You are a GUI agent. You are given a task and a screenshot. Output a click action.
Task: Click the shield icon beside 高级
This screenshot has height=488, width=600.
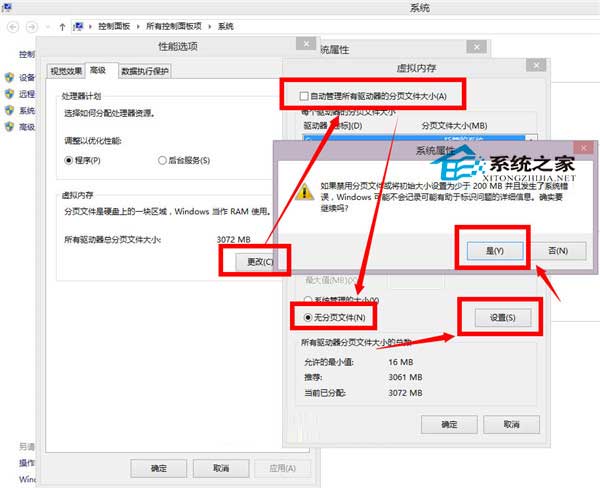9,128
